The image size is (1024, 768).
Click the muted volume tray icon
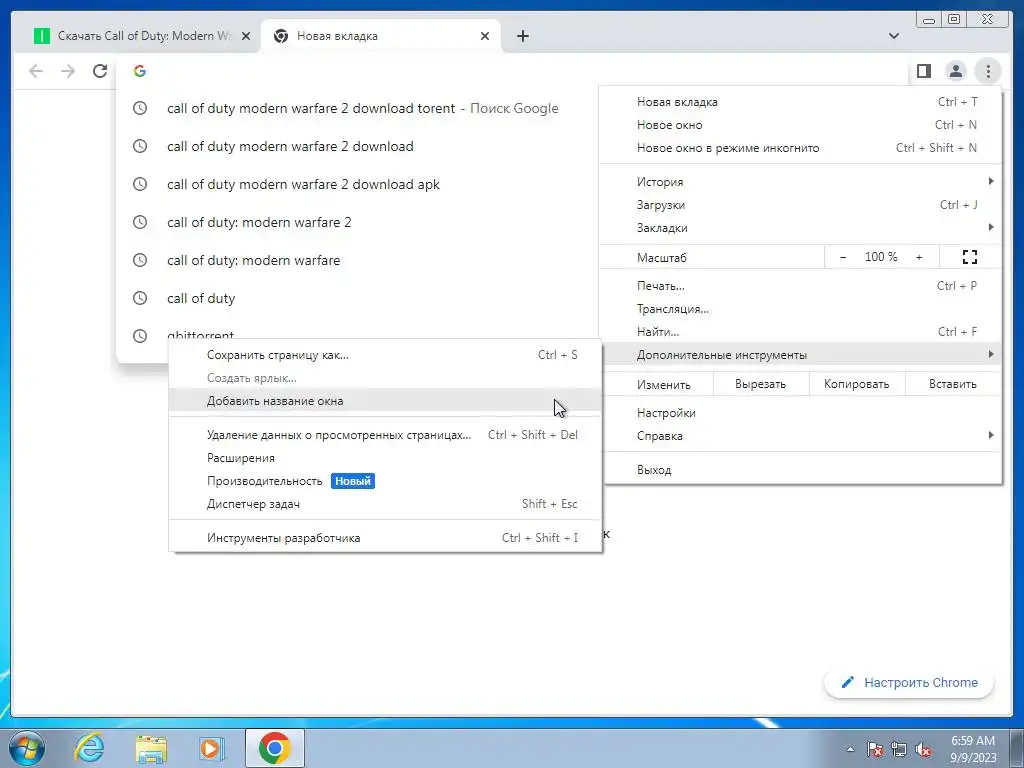pyautogui.click(x=923, y=749)
